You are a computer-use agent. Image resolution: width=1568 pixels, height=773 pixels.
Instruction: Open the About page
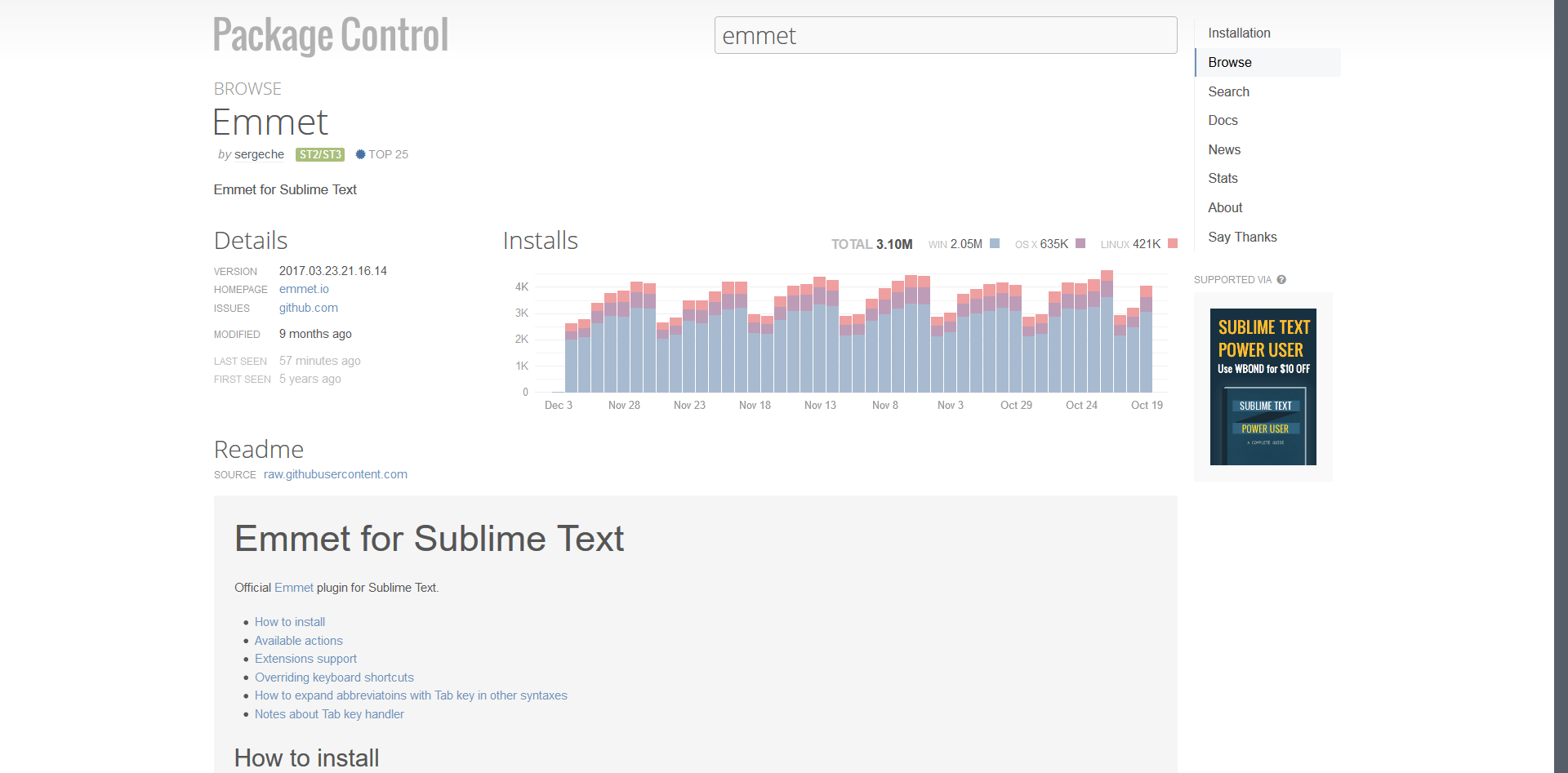coord(1225,207)
